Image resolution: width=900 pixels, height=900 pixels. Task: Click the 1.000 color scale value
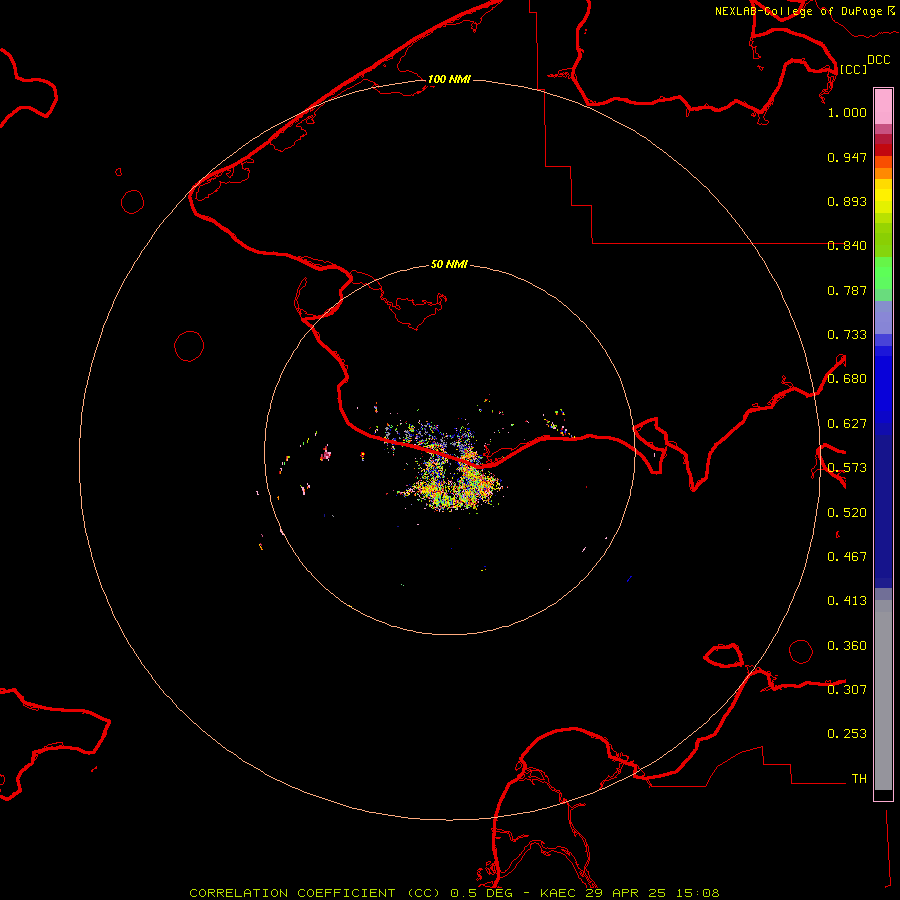click(847, 112)
